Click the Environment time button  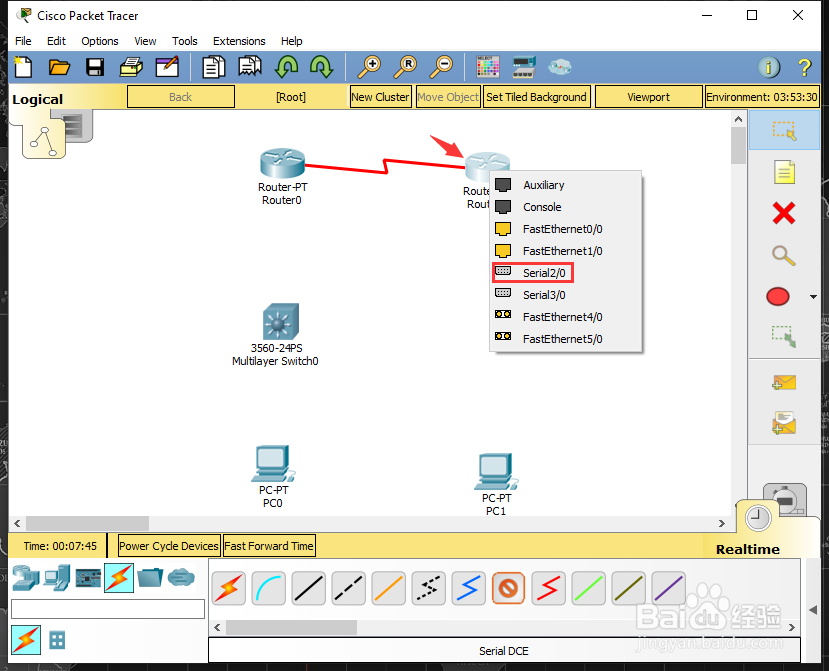click(x=762, y=97)
